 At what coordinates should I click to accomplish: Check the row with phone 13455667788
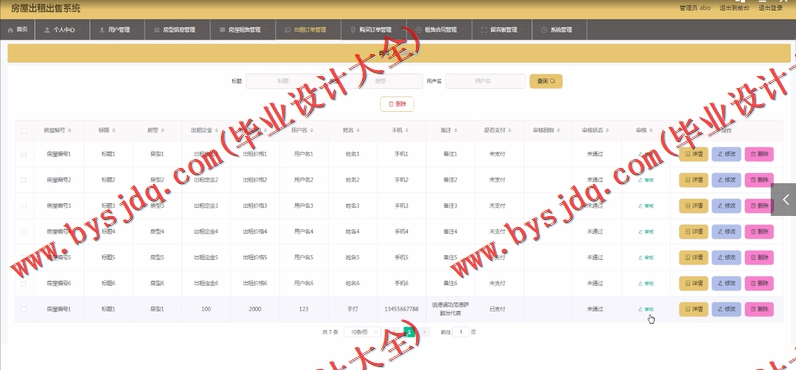click(x=24, y=309)
